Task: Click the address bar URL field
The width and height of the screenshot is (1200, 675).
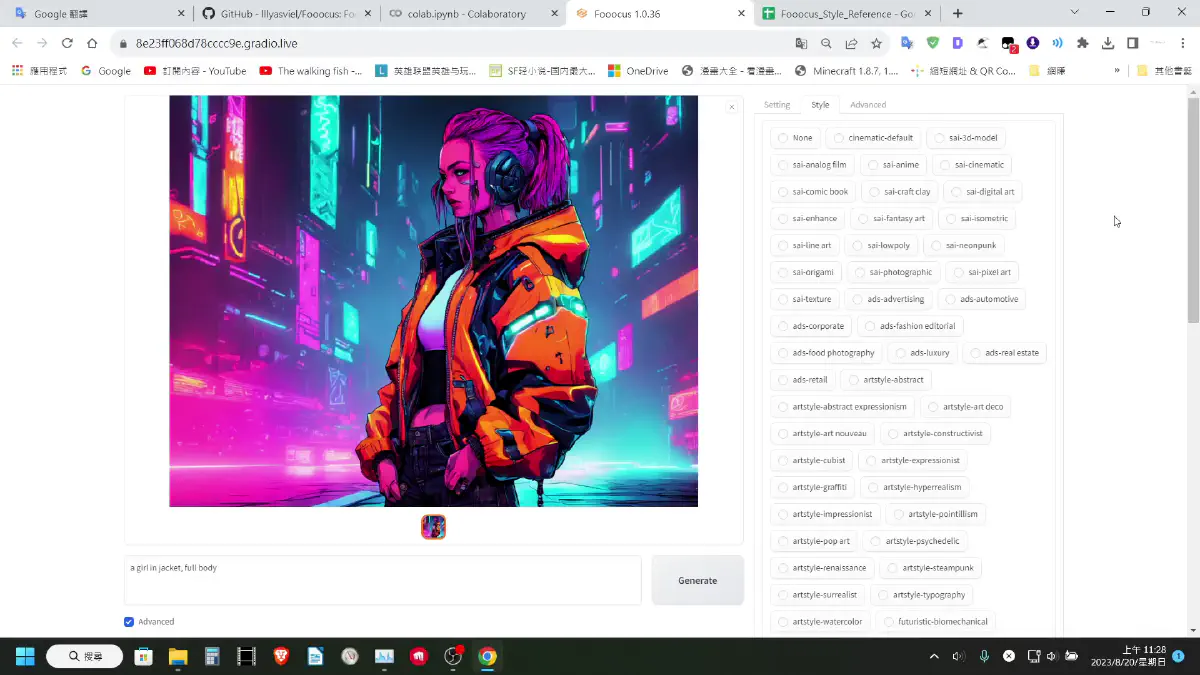Action: click(x=450, y=43)
